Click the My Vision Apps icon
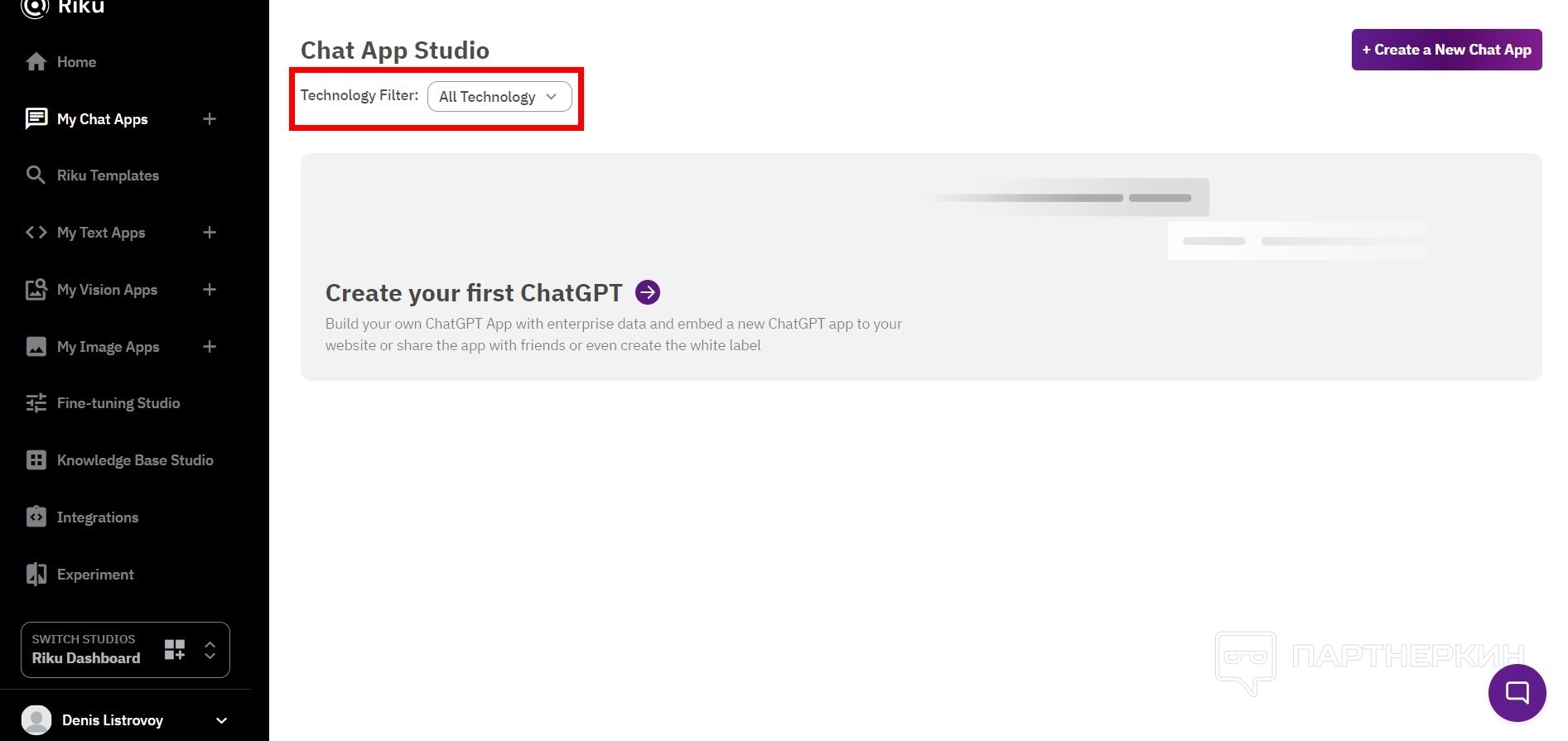1568x741 pixels. [x=36, y=290]
